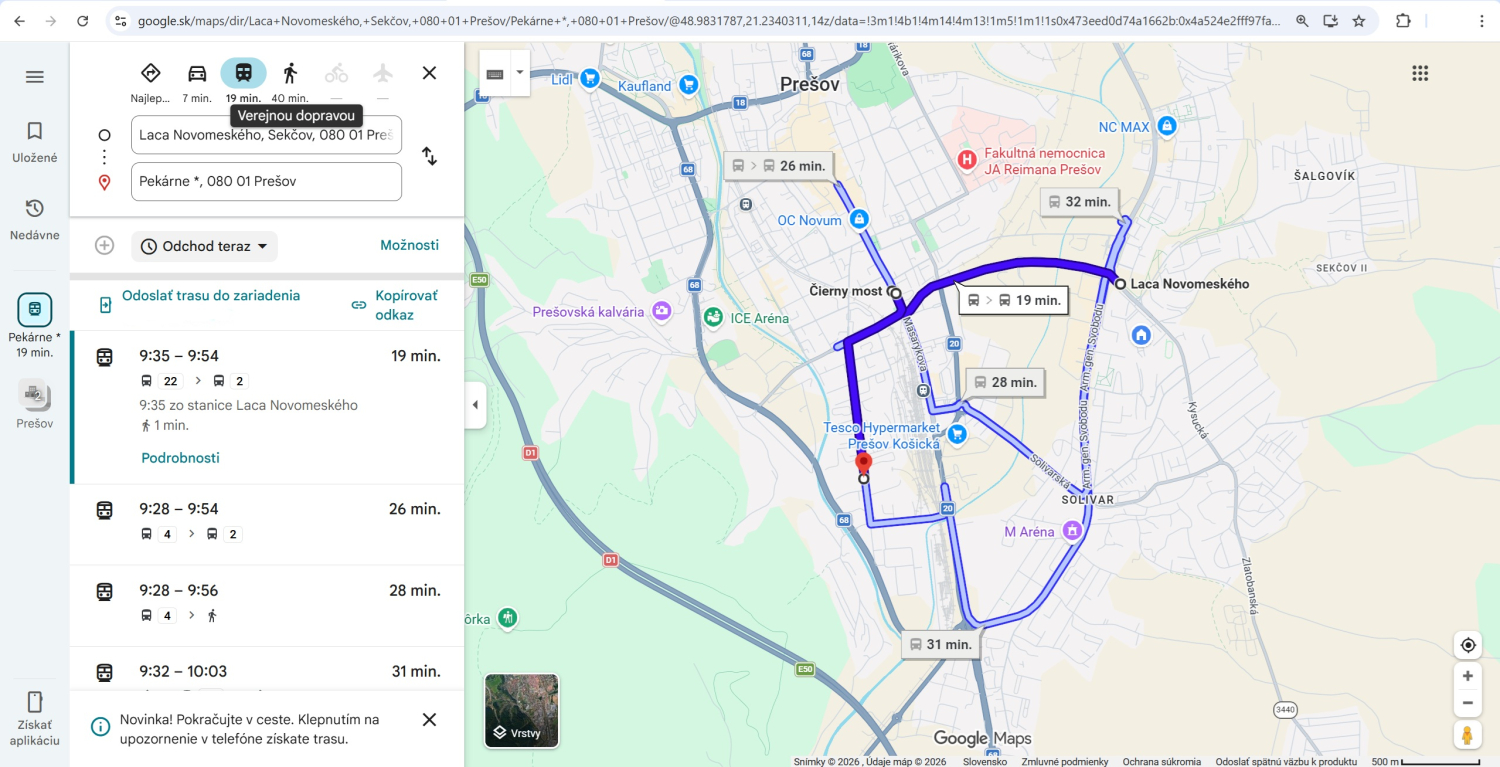
Task: Select the driving travel mode icon
Action: pyautogui.click(x=197, y=73)
